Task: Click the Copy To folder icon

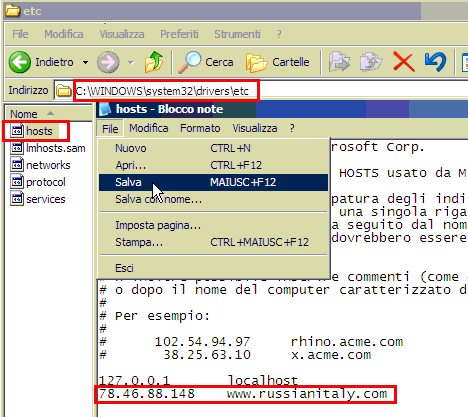Action: pyautogui.click(x=371, y=62)
